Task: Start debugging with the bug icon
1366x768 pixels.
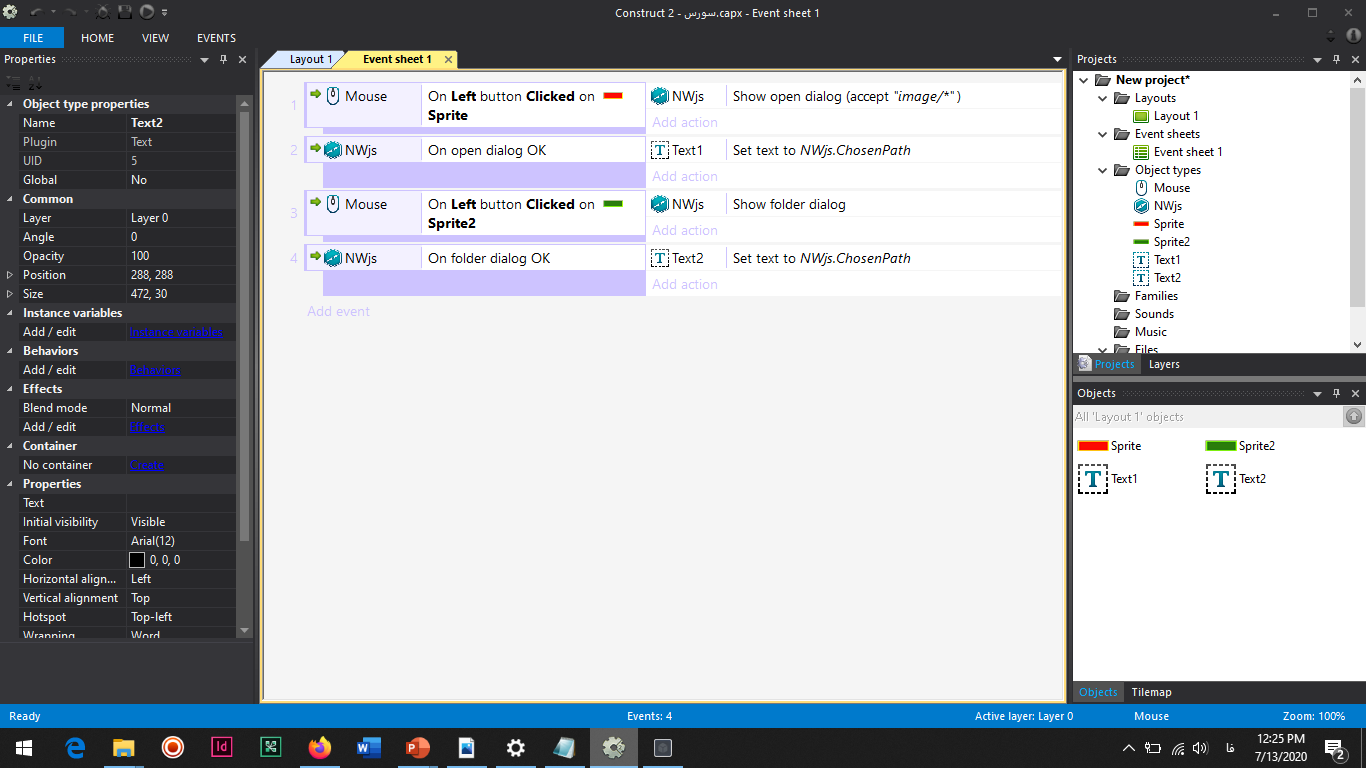Action: pyautogui.click(x=104, y=12)
